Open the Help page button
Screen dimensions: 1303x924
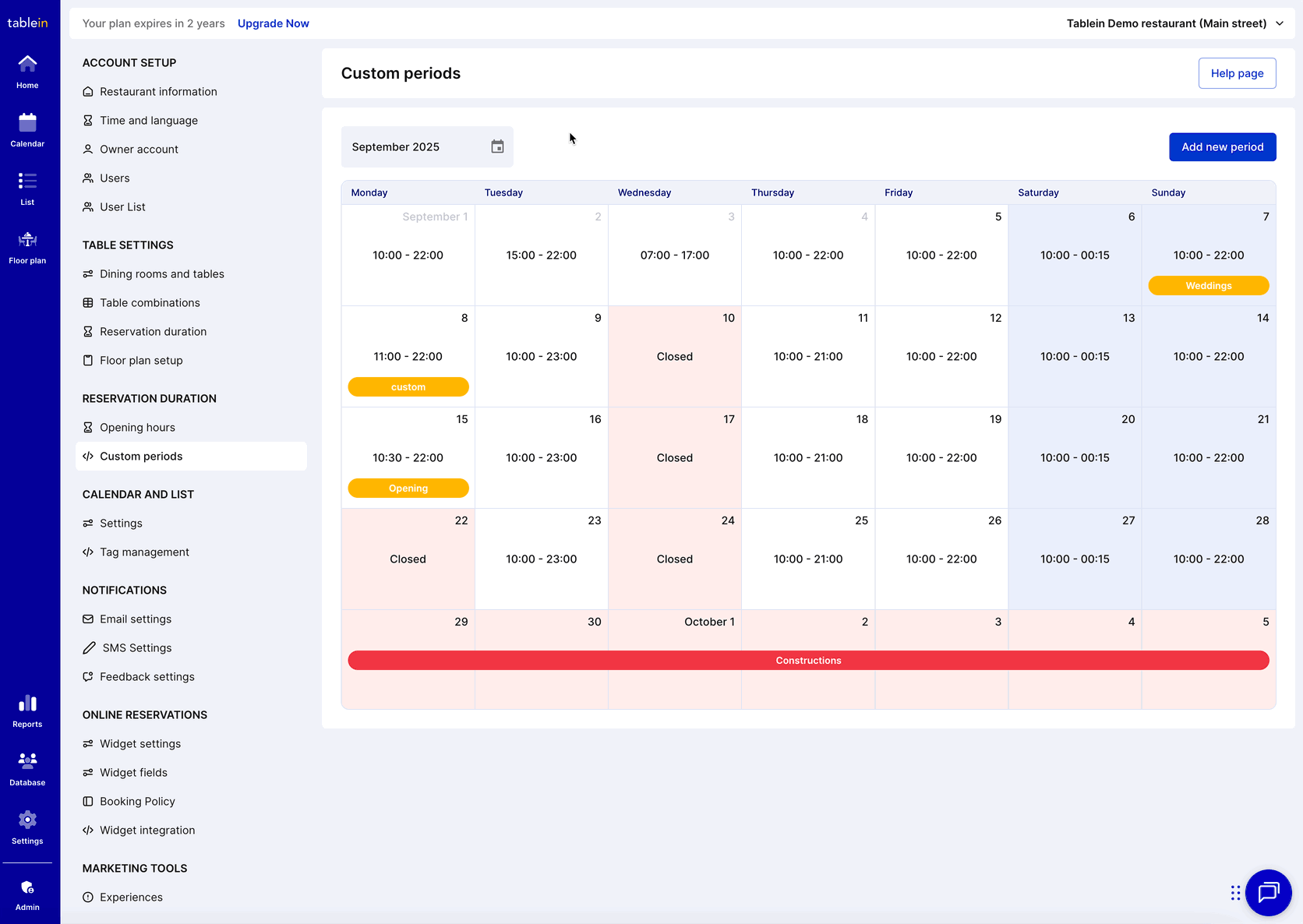(x=1237, y=73)
